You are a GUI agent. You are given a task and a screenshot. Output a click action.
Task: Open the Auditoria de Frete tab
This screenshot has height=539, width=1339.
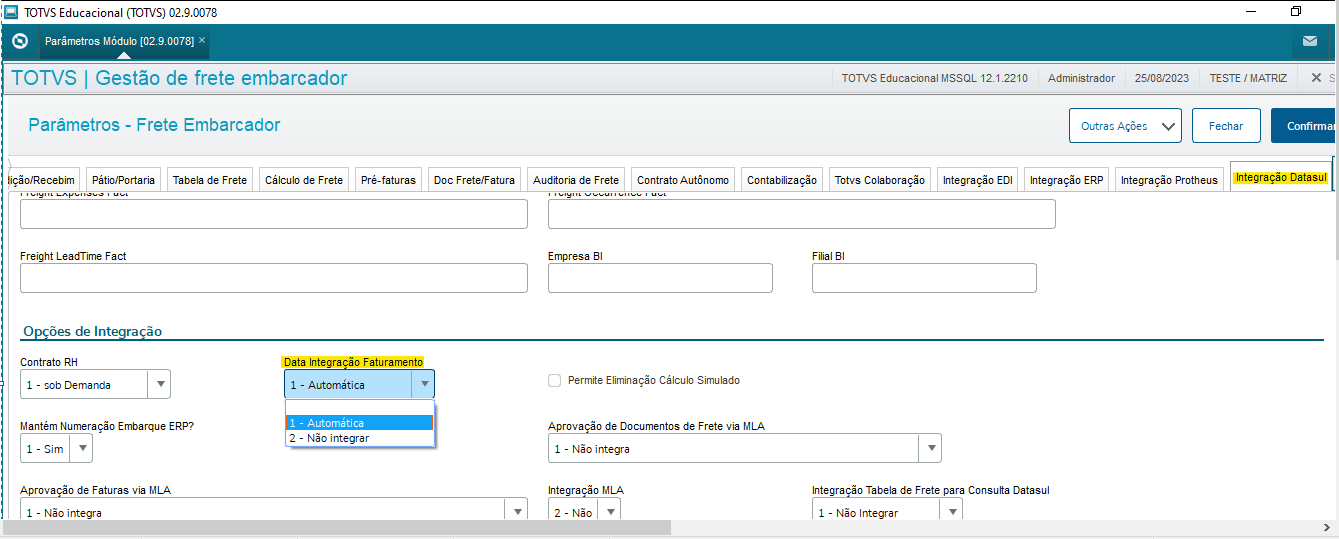(x=576, y=180)
